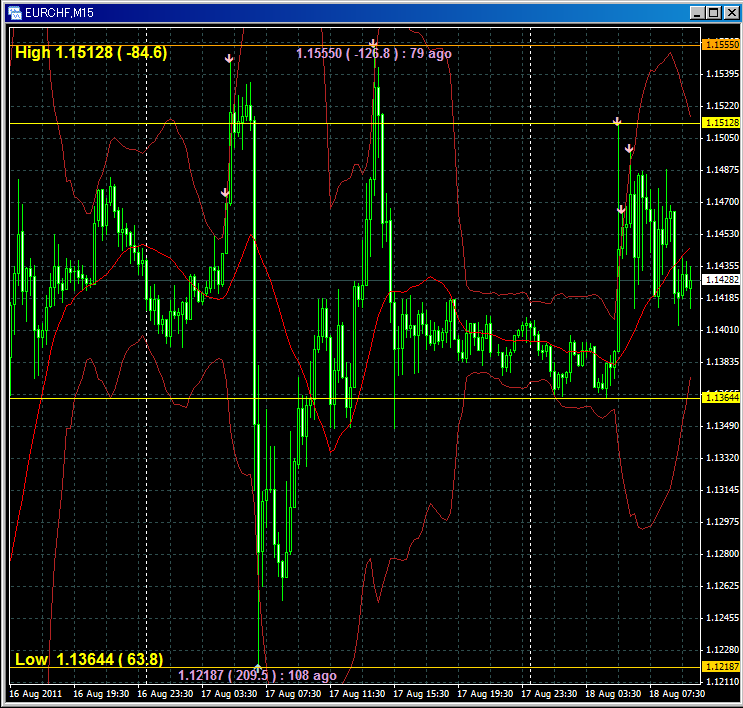
Task: Click the '18 Aug 07:30' time axis label
Action: tap(677, 692)
